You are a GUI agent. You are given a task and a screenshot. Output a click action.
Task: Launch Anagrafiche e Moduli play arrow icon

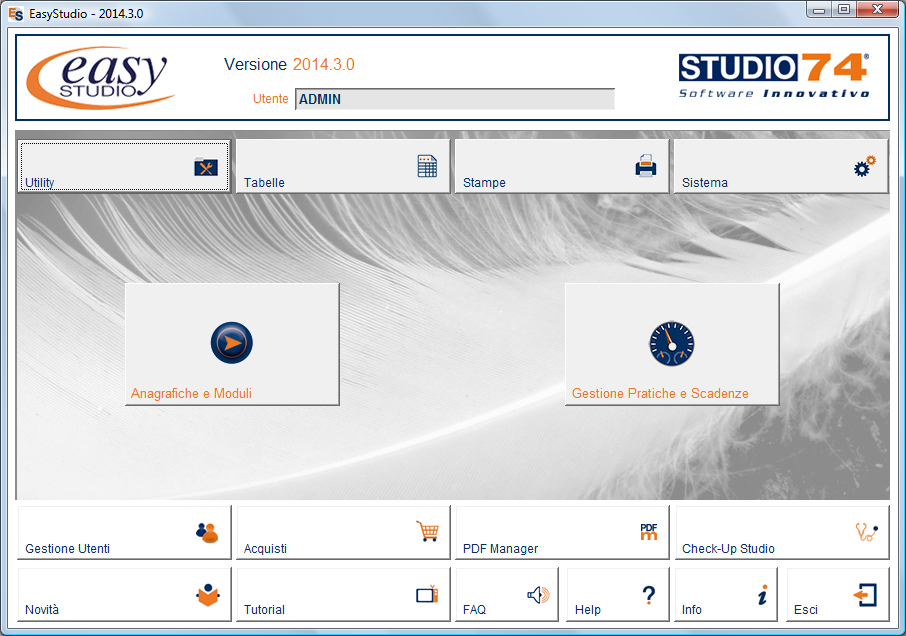click(x=232, y=343)
